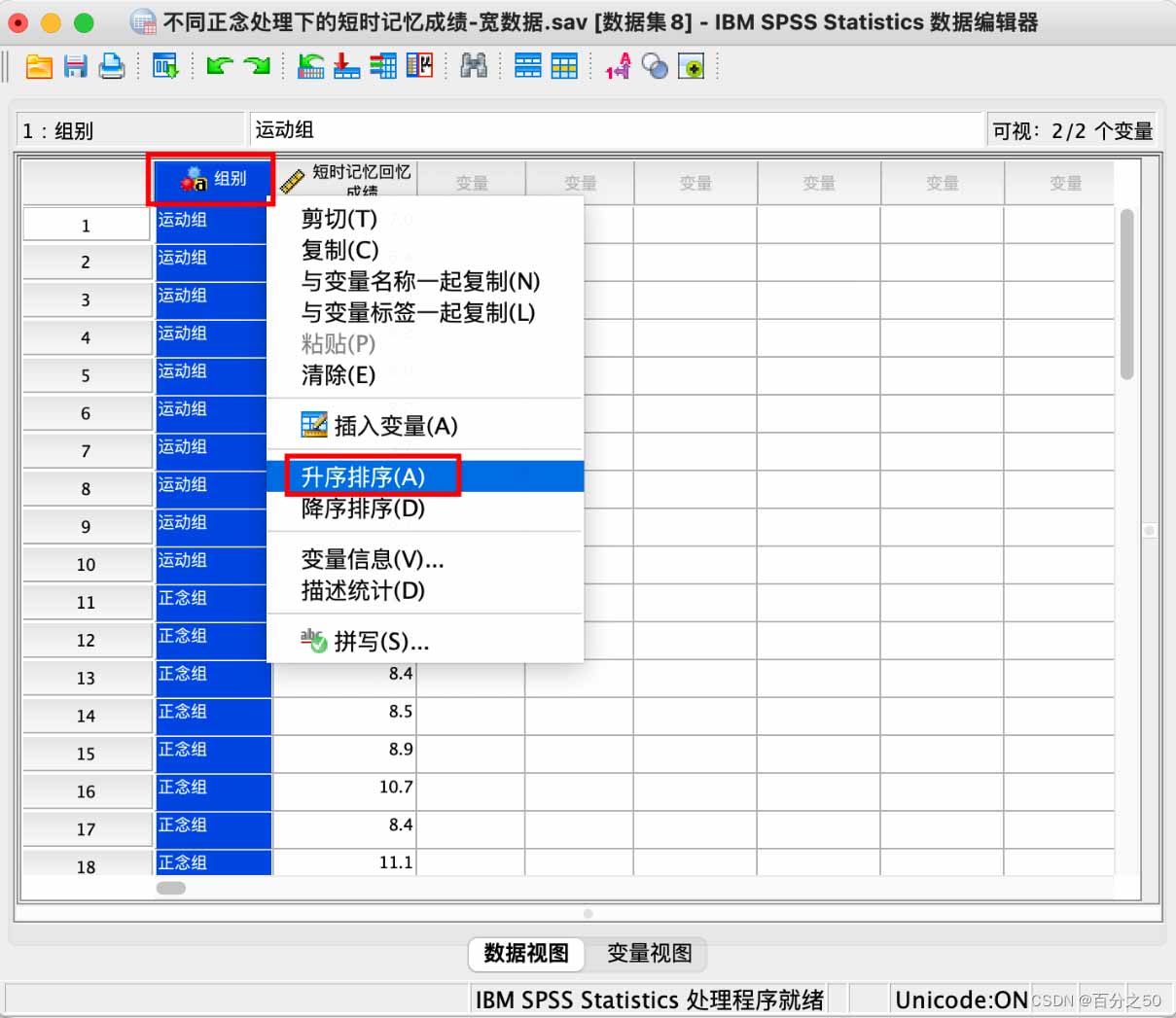Screen dimensions: 1176x1018
Task: Select row header number 1
Action: 86,225
